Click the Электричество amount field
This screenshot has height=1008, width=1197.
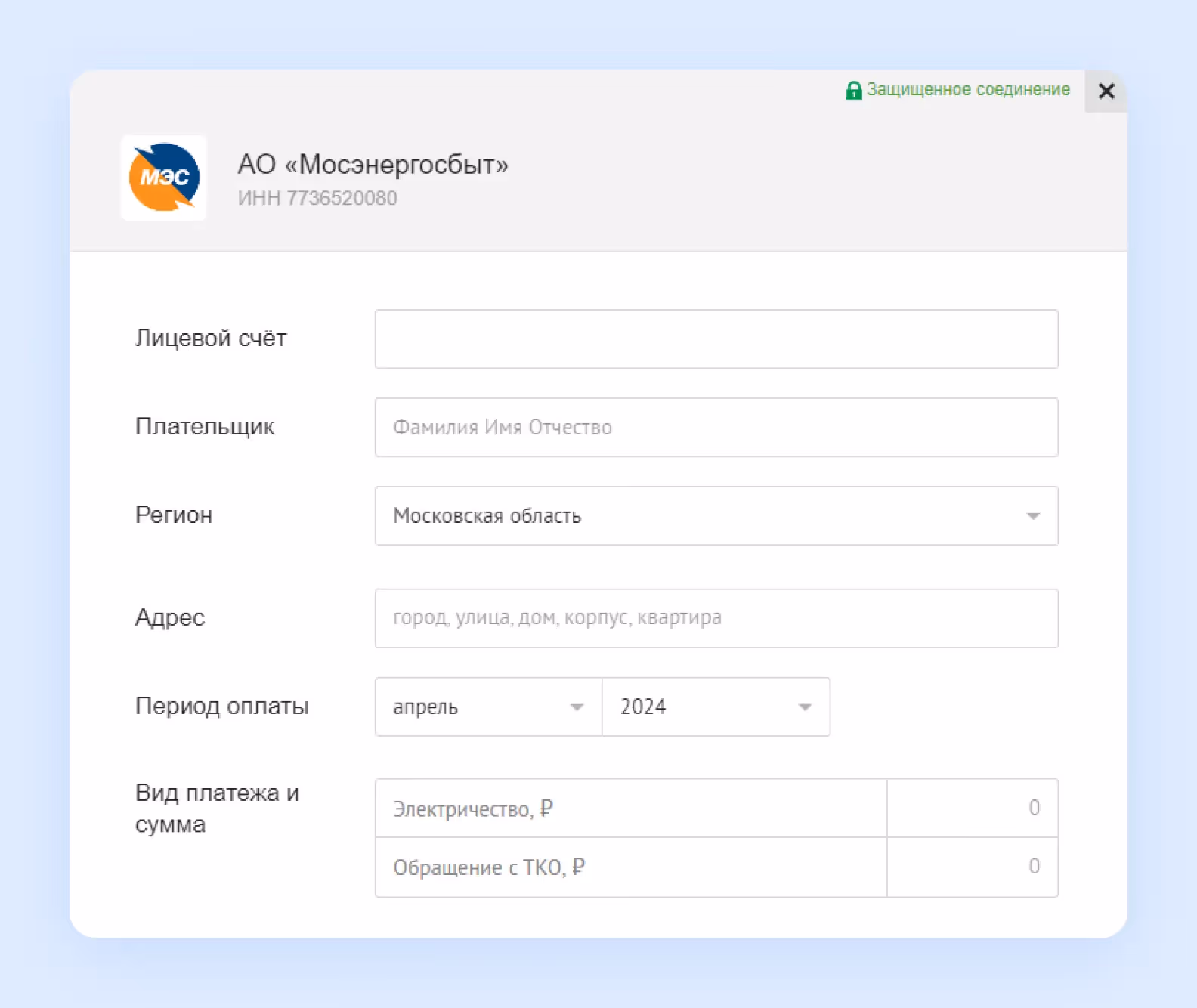pyautogui.click(x=973, y=808)
